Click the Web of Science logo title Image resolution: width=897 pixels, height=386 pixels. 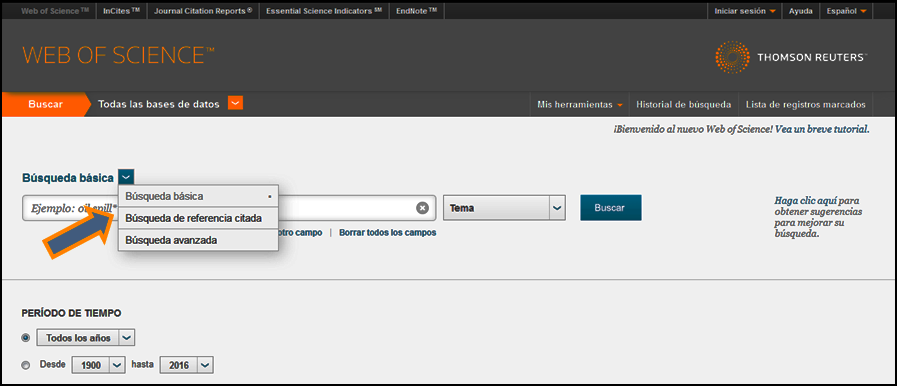pyautogui.click(x=118, y=55)
